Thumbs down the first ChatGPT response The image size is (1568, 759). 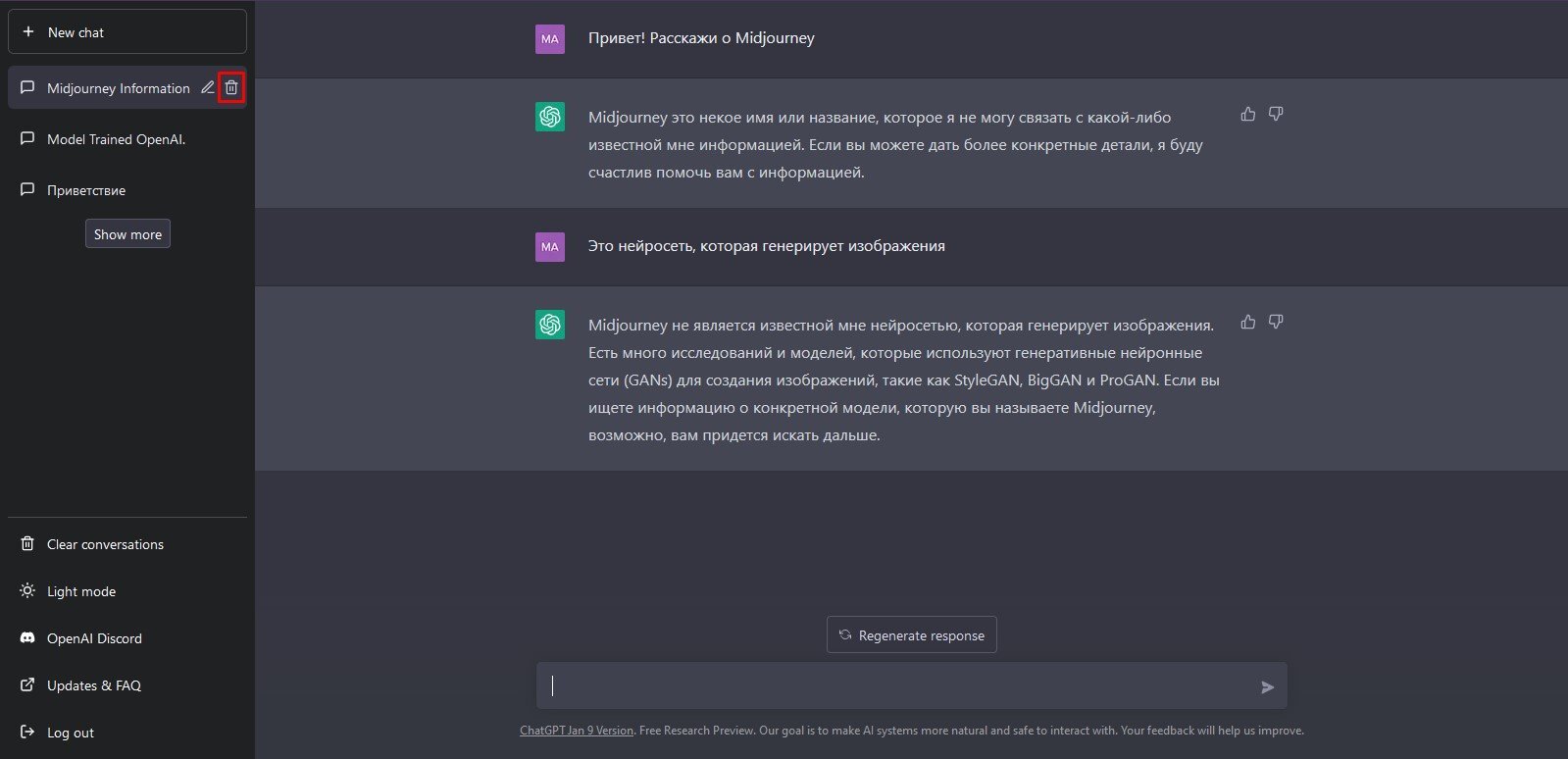tap(1276, 114)
